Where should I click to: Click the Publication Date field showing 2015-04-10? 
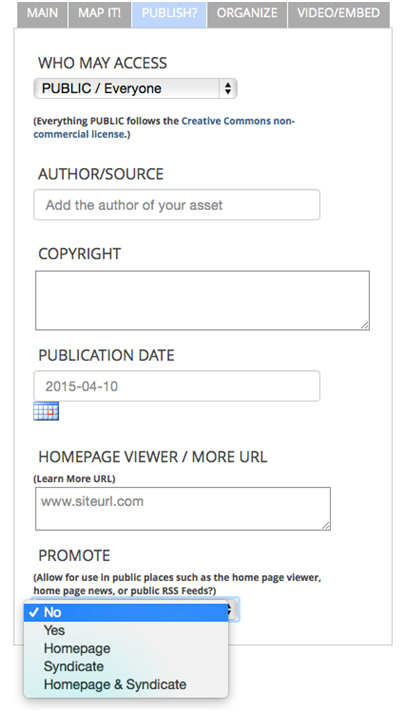[x=177, y=386]
